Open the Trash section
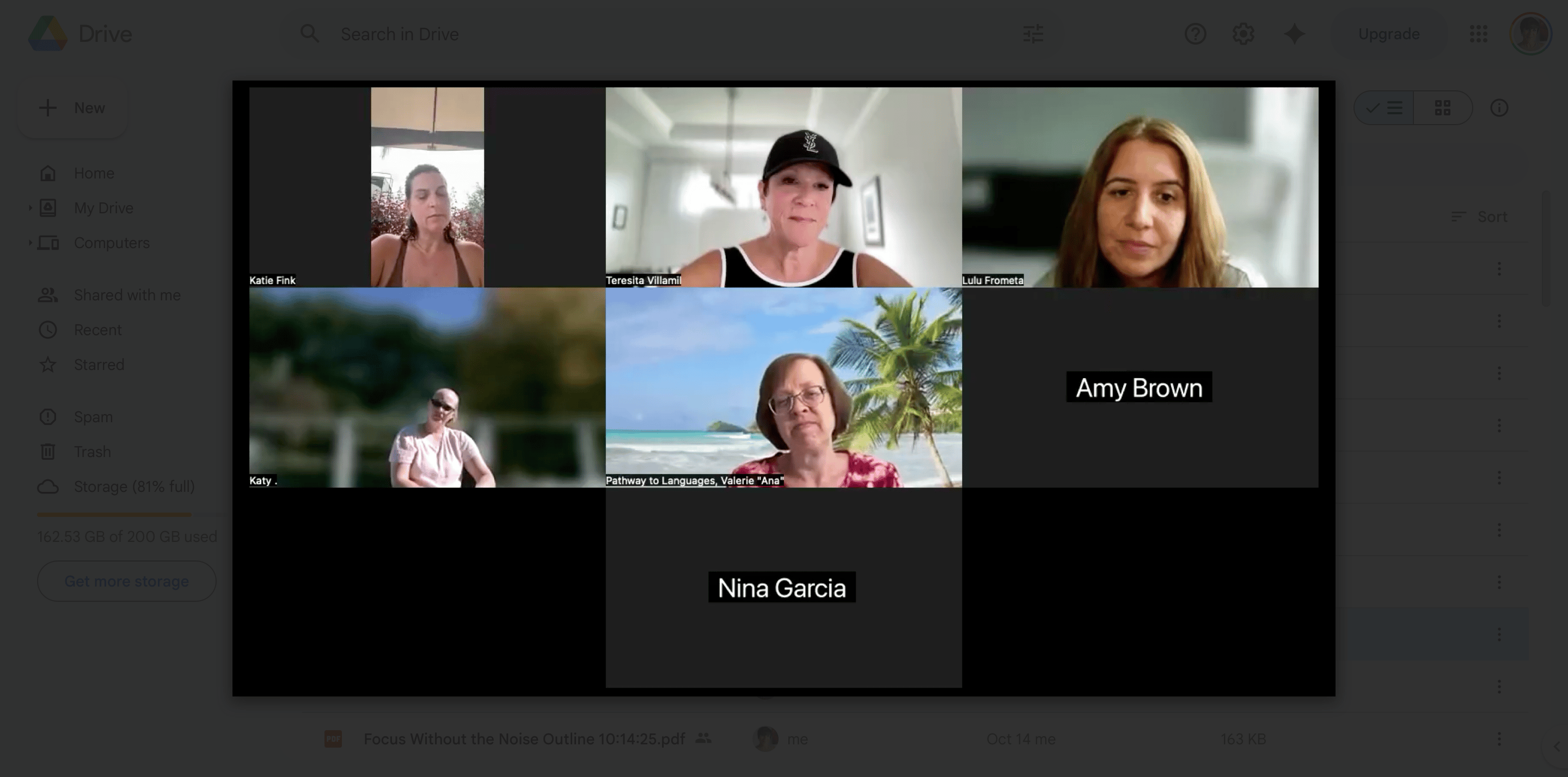The height and width of the screenshot is (777, 1568). (x=92, y=452)
